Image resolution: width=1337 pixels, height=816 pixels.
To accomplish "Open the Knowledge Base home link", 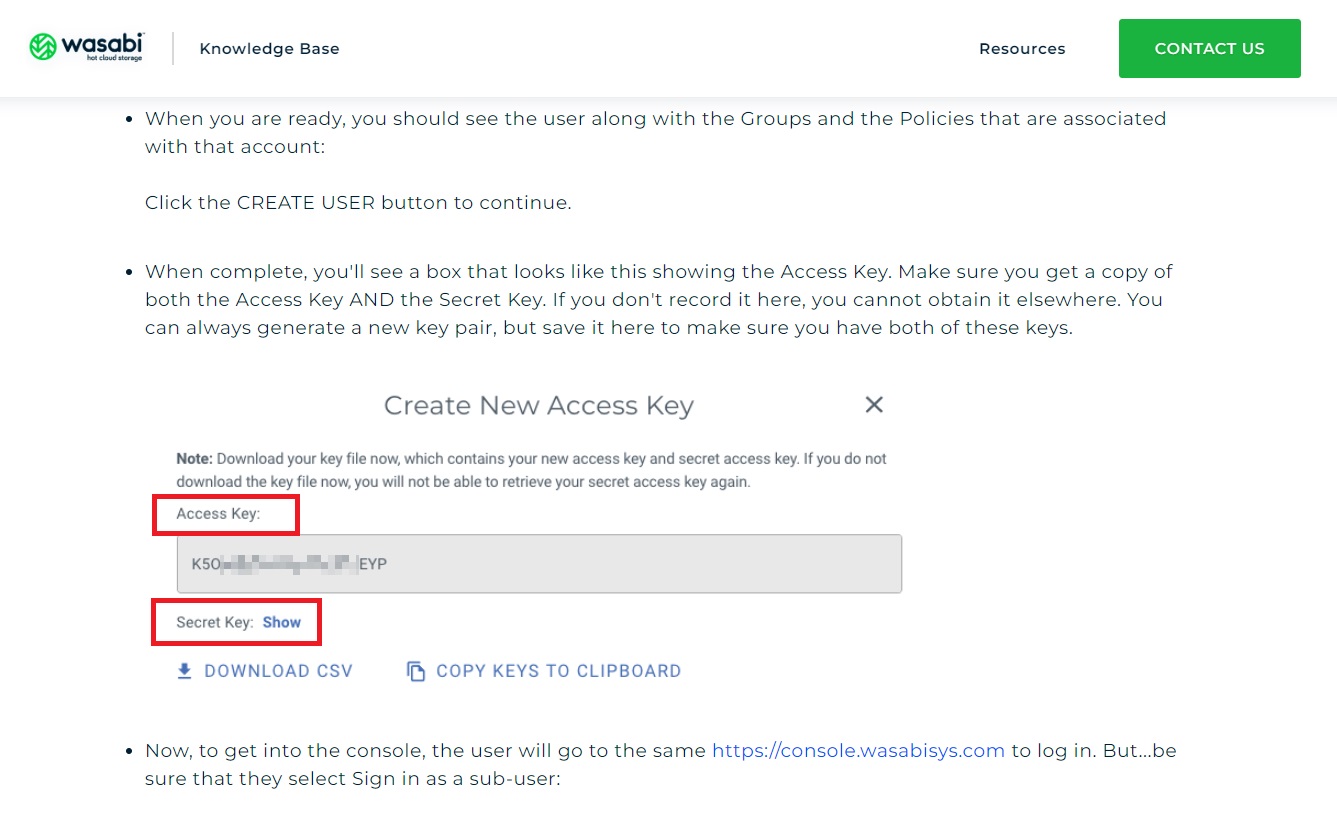I will point(269,48).
